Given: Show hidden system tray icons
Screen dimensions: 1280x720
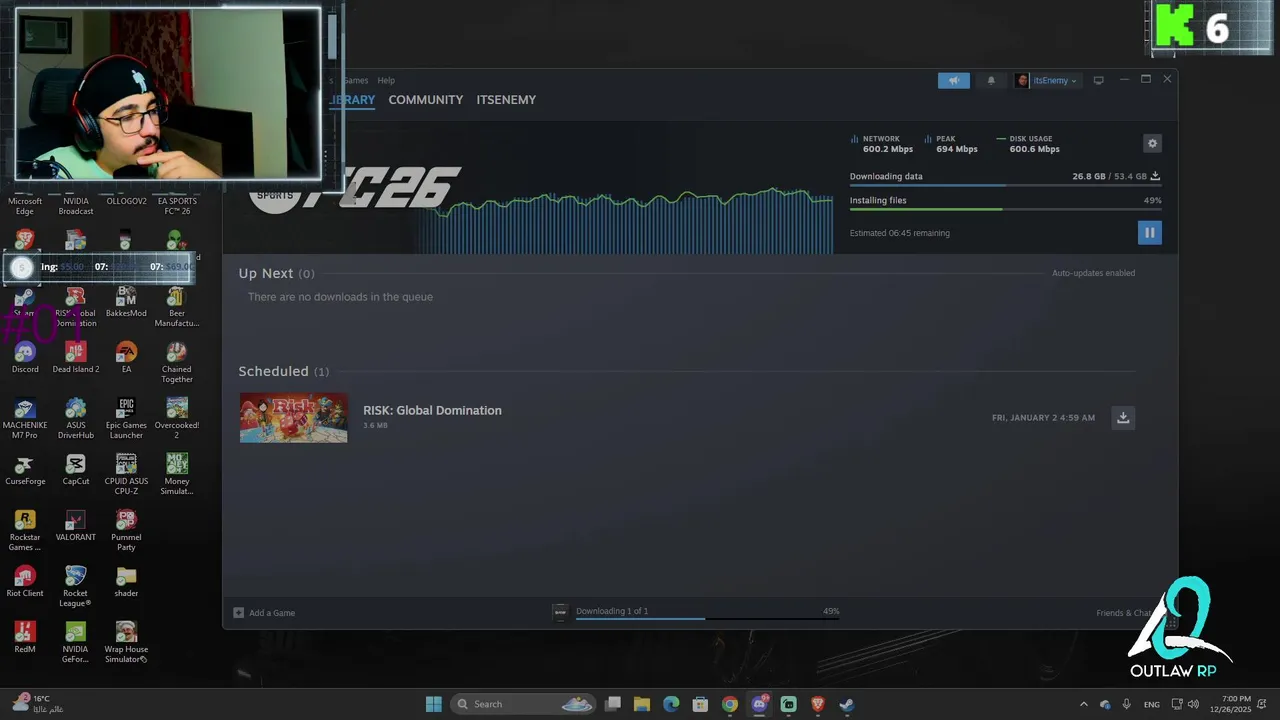Looking at the screenshot, I should click(1083, 704).
